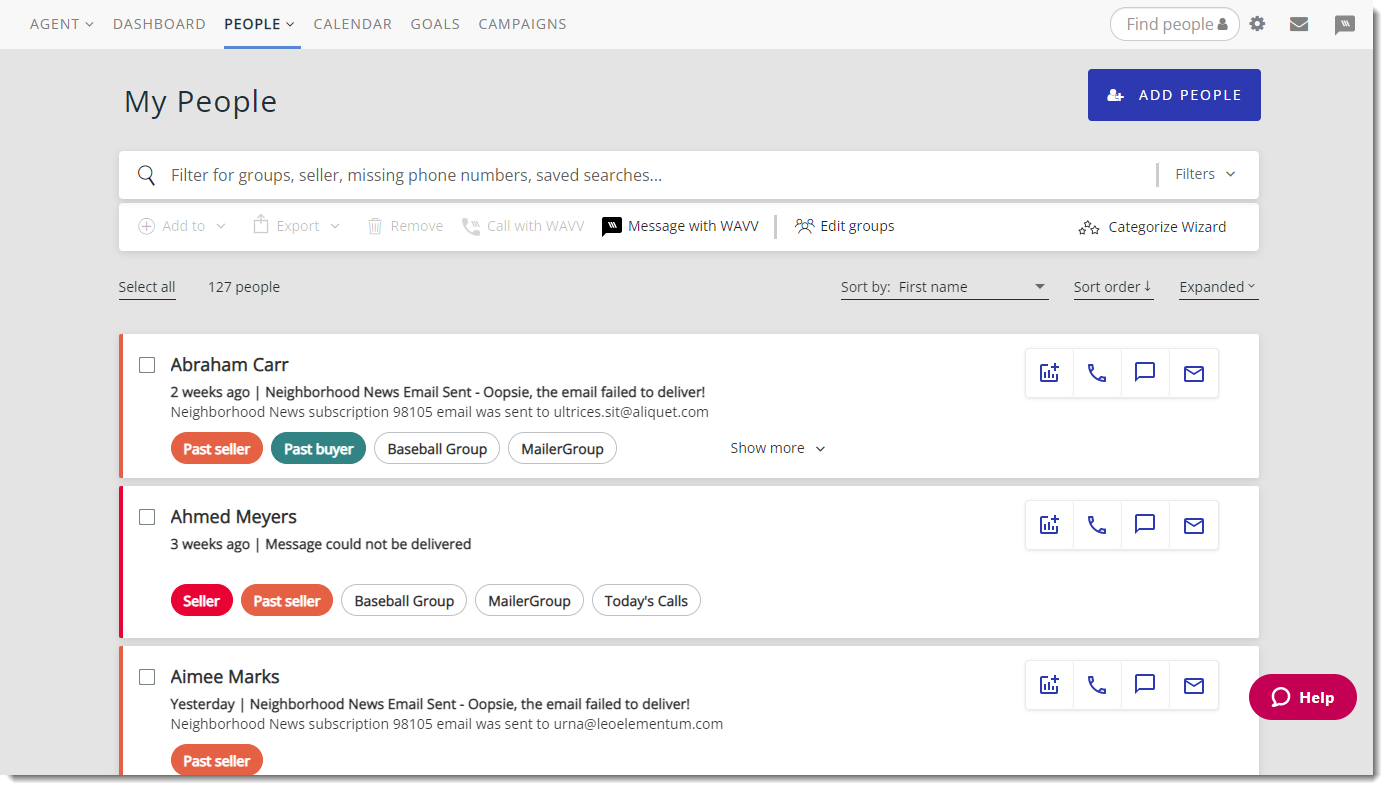The image size is (1388, 790).
Task: Click the phone icon for Ahmed Meyers
Action: pos(1097,525)
